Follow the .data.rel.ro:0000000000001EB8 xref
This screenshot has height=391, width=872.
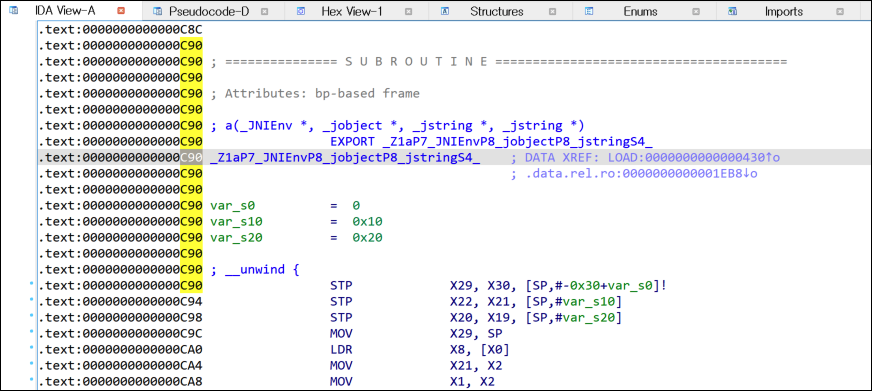(641, 174)
